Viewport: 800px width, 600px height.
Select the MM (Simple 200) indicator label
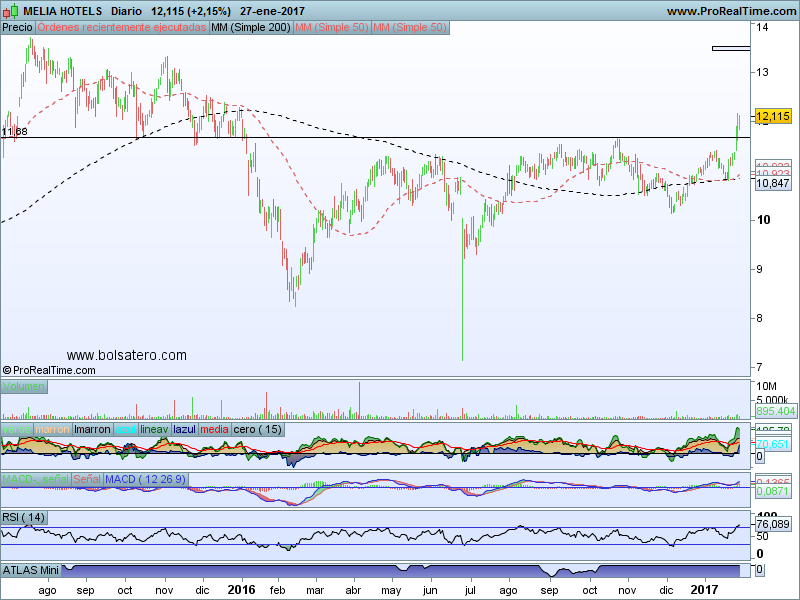point(251,28)
